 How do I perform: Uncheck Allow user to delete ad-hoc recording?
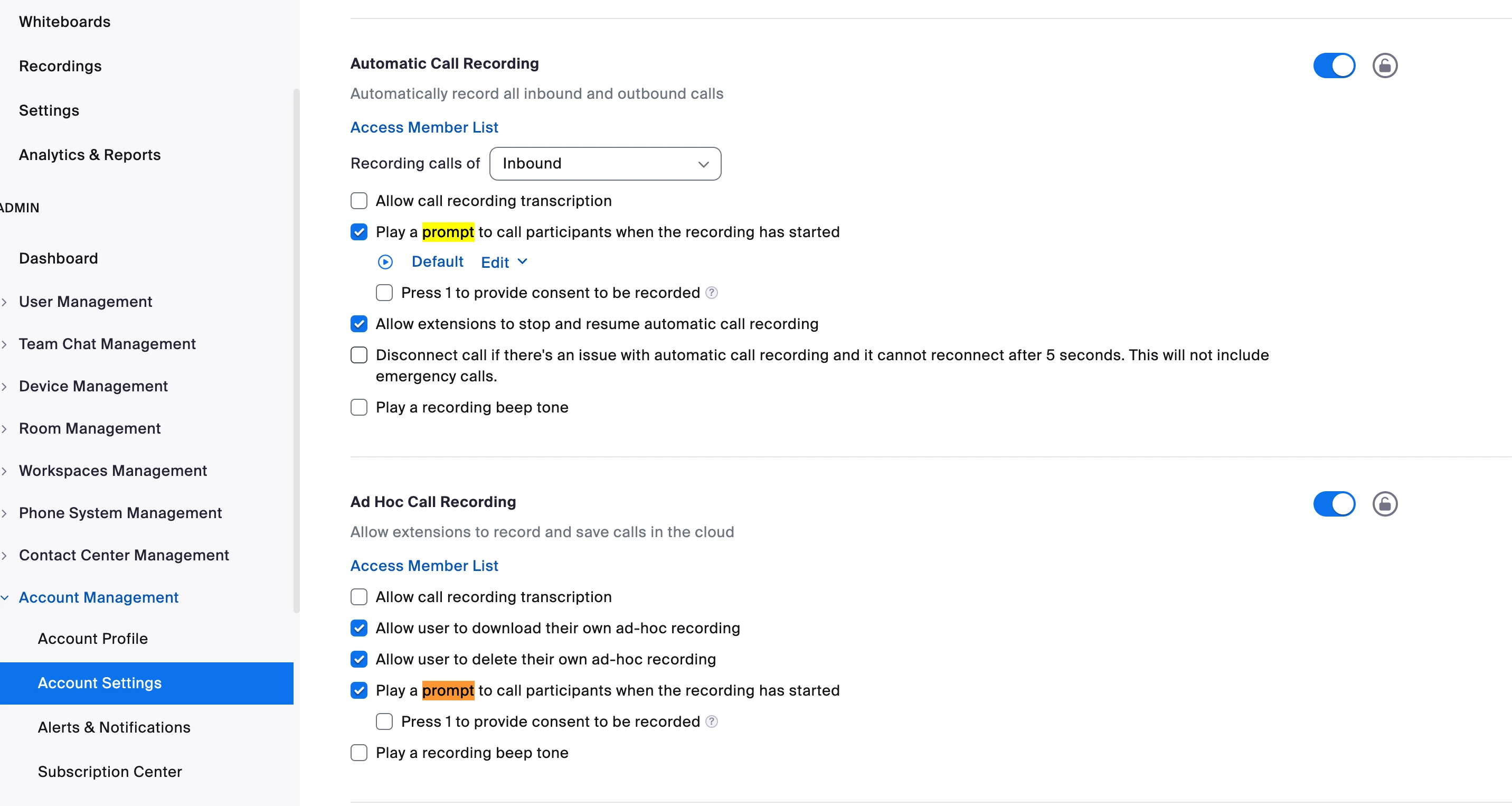point(358,659)
